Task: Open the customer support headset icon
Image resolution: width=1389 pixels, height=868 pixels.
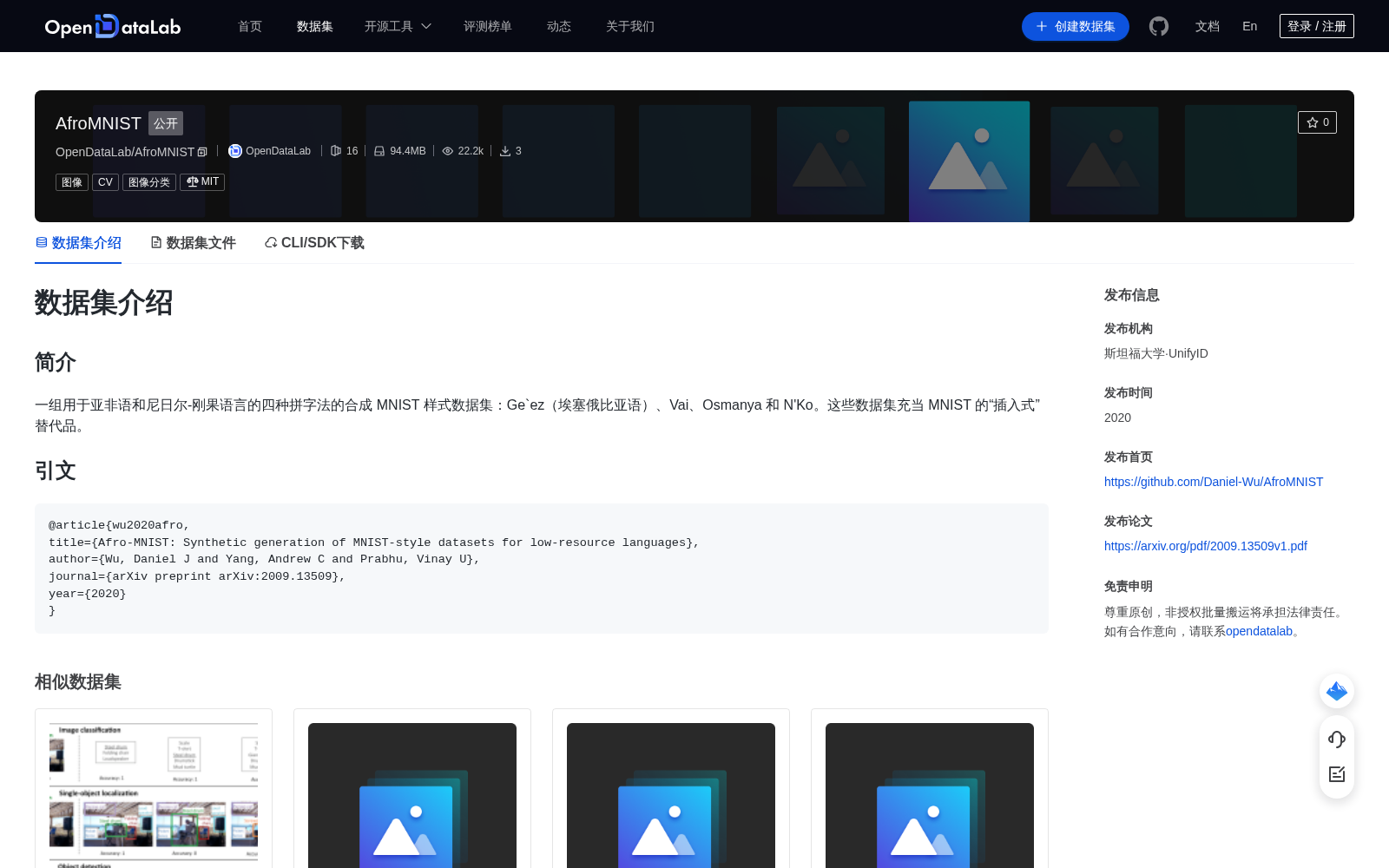Action: [1337, 740]
